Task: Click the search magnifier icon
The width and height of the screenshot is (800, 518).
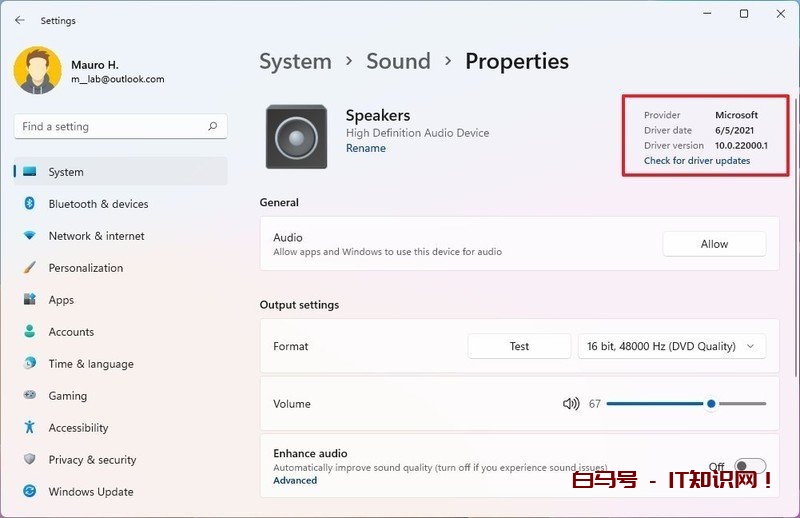Action: pos(212,127)
